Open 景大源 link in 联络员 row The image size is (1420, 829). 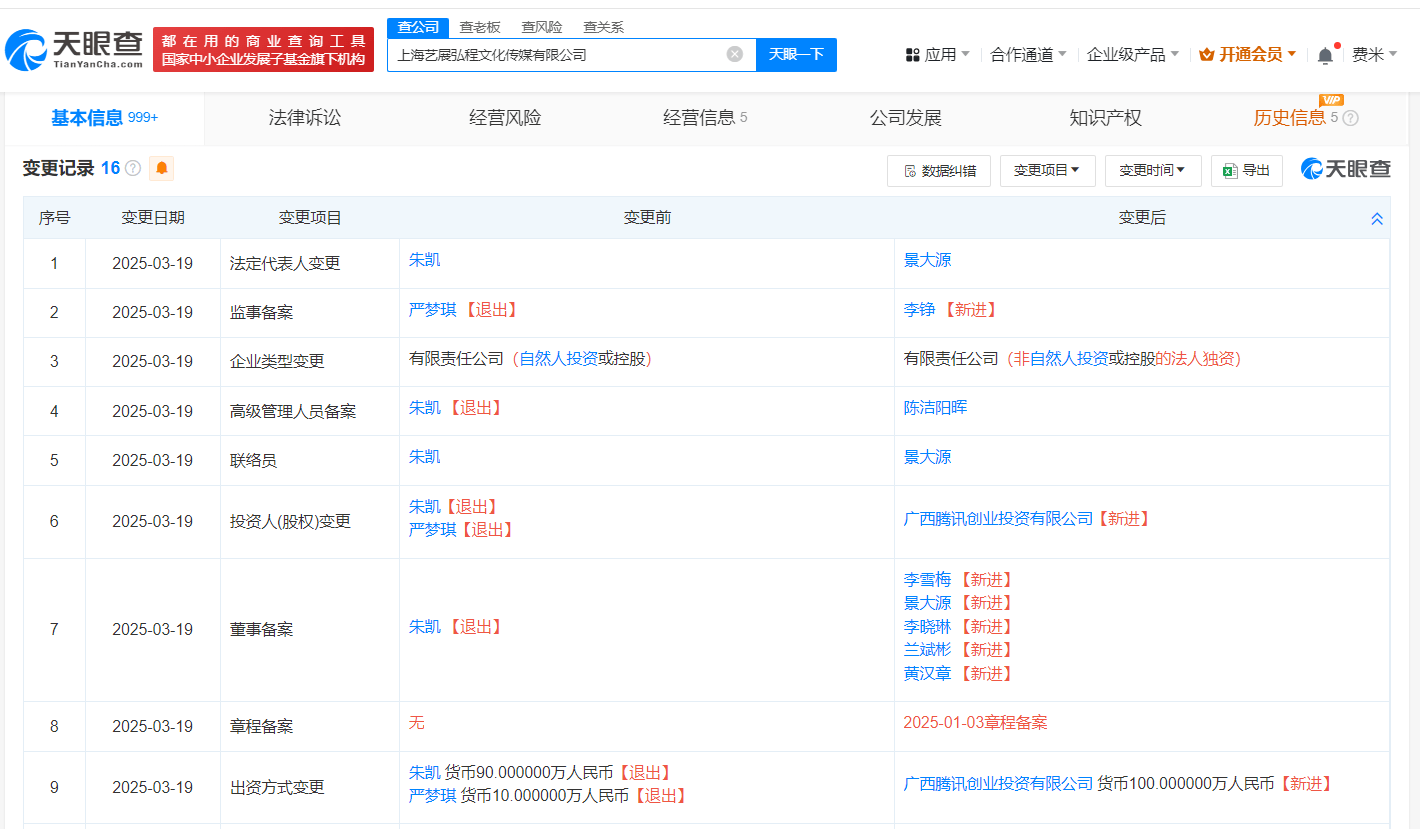pyautogui.click(x=927, y=456)
